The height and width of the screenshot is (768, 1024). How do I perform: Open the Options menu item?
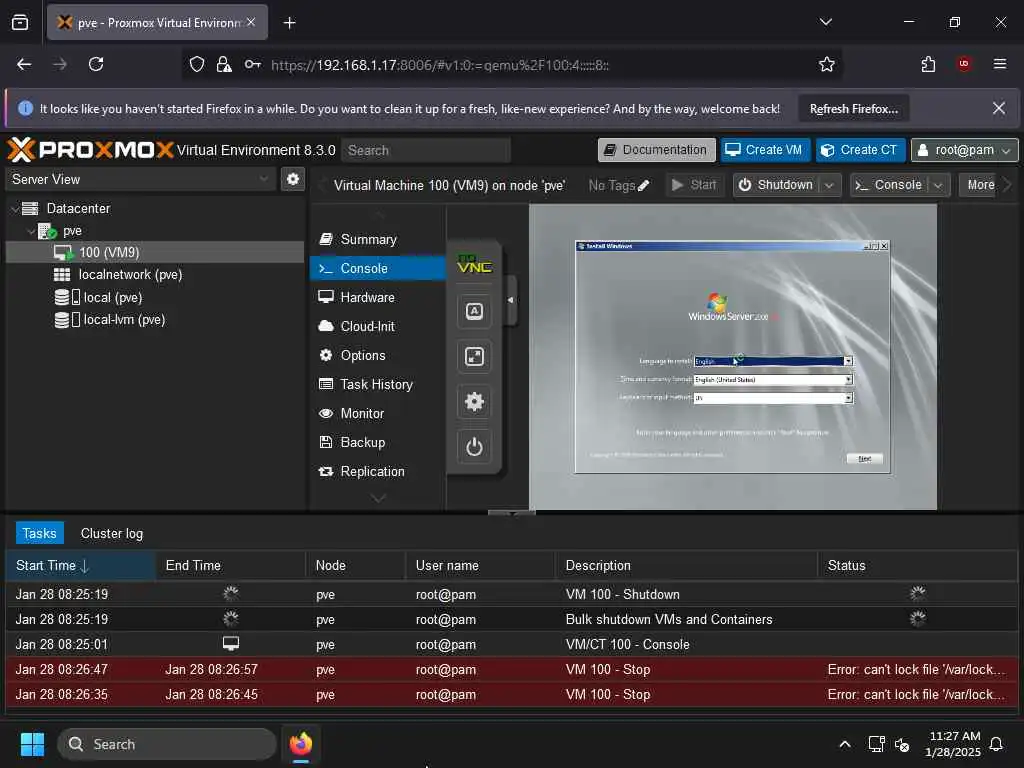point(378,356)
